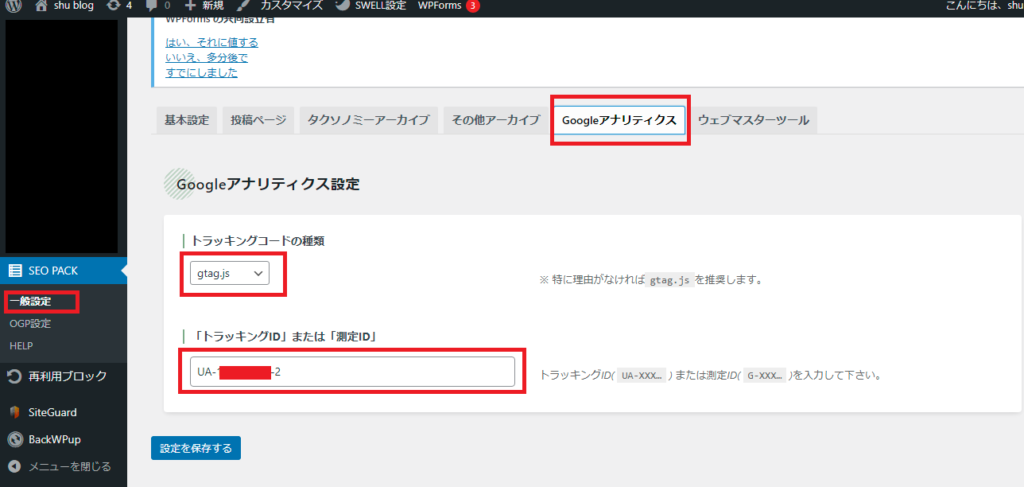Click the こんにちは greeting account menu
This screenshot has width=1024, height=487.
pyautogui.click(x=985, y=6)
